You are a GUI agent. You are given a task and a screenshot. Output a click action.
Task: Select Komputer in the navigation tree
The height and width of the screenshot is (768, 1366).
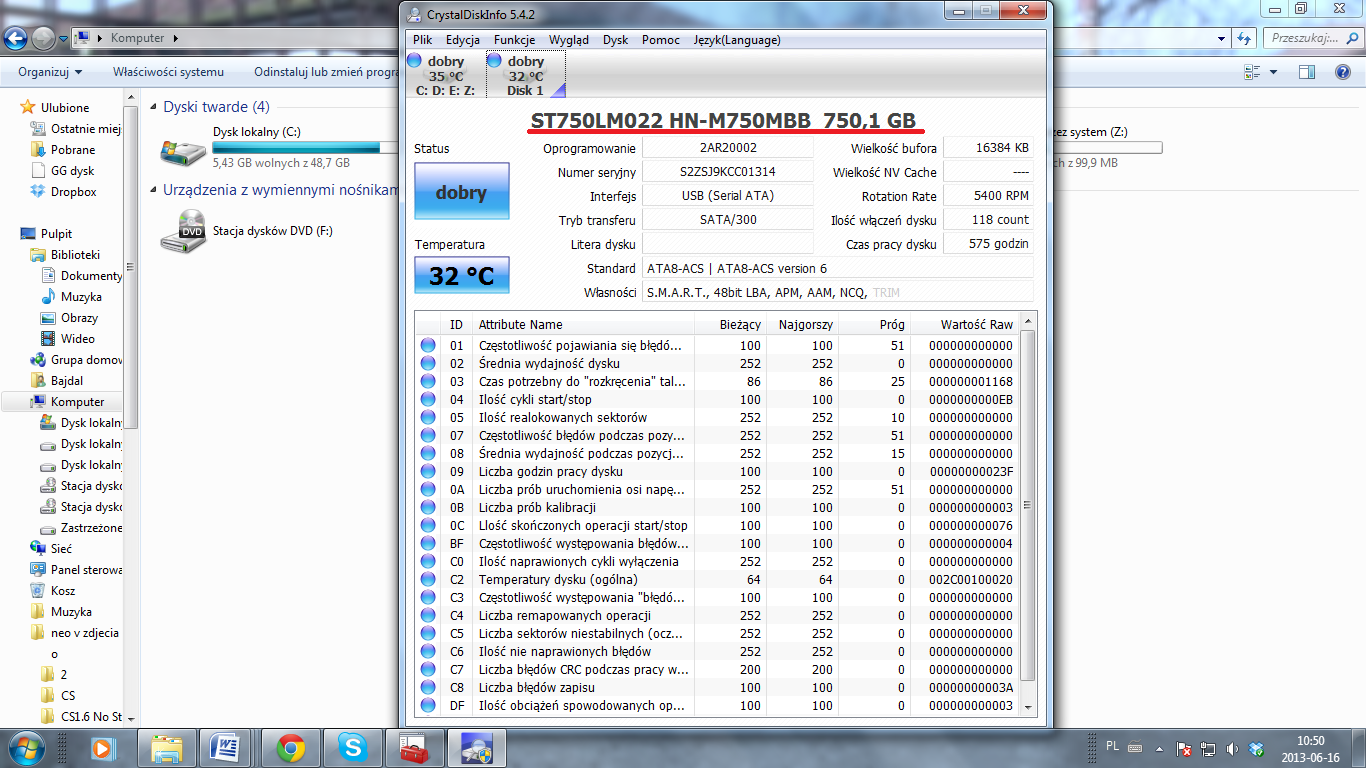(x=78, y=401)
